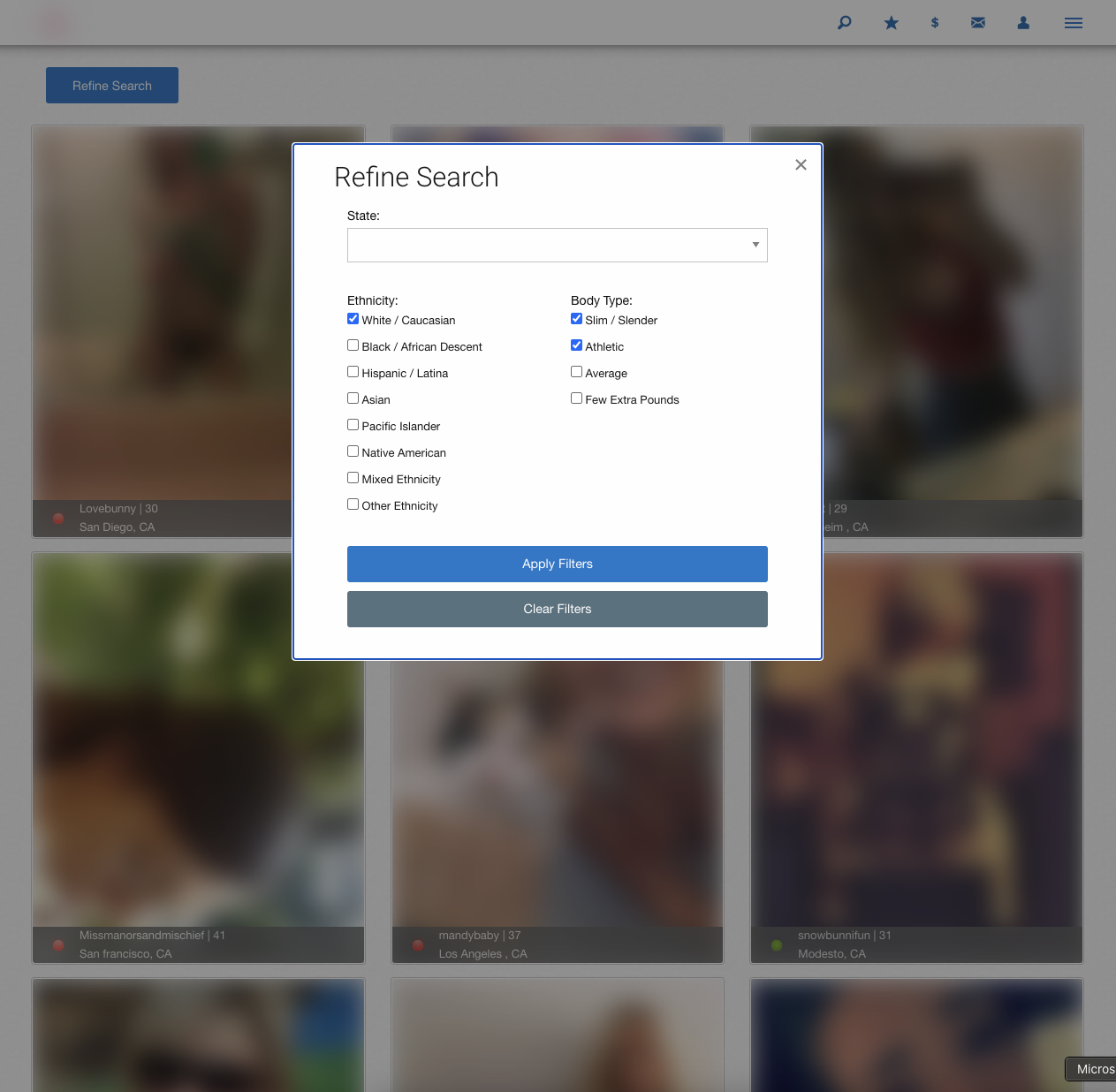Enable the Average body type option
The height and width of the screenshot is (1092, 1116).
(577, 372)
